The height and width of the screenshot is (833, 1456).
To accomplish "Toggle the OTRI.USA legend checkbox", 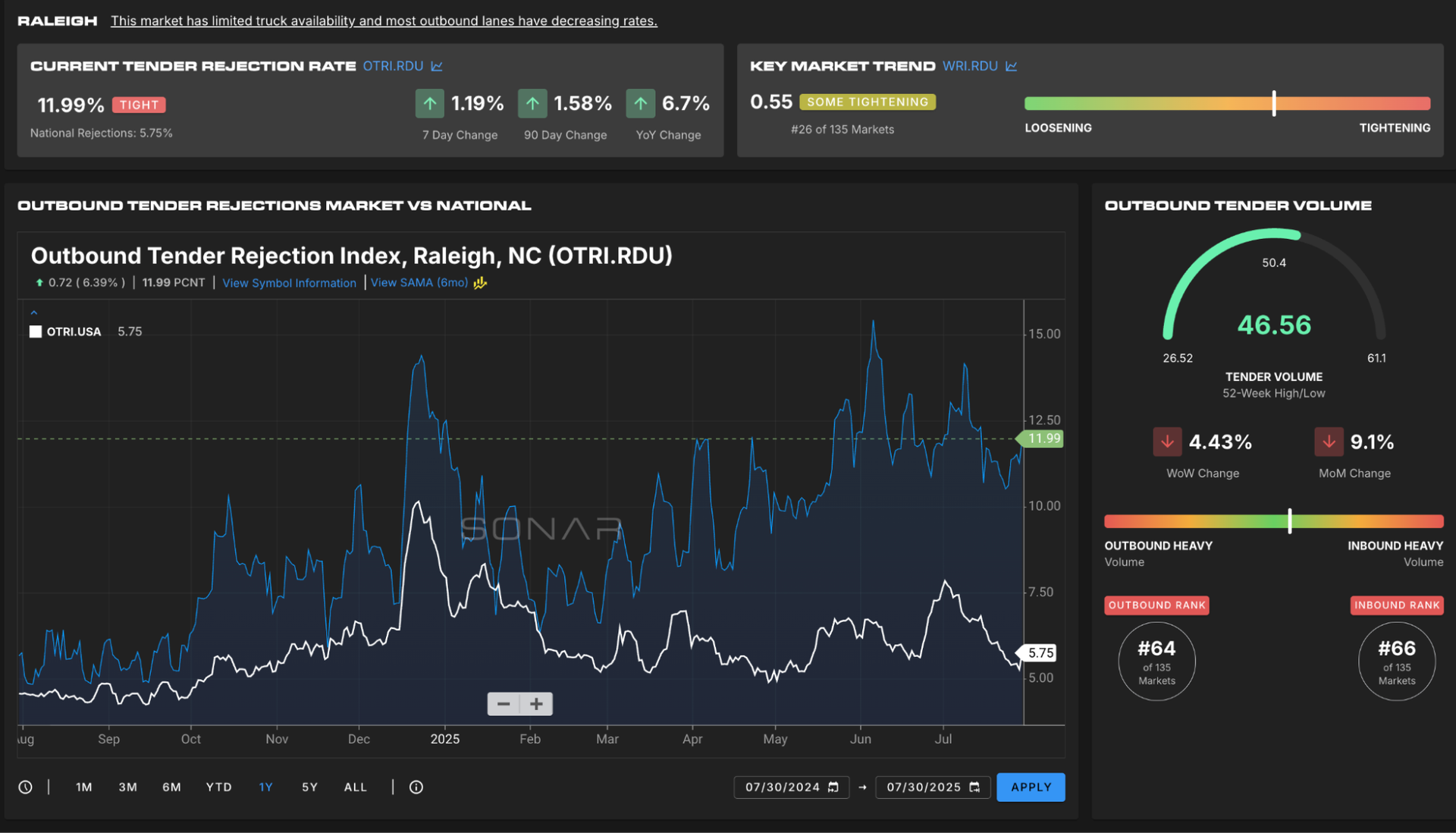I will 36,332.
